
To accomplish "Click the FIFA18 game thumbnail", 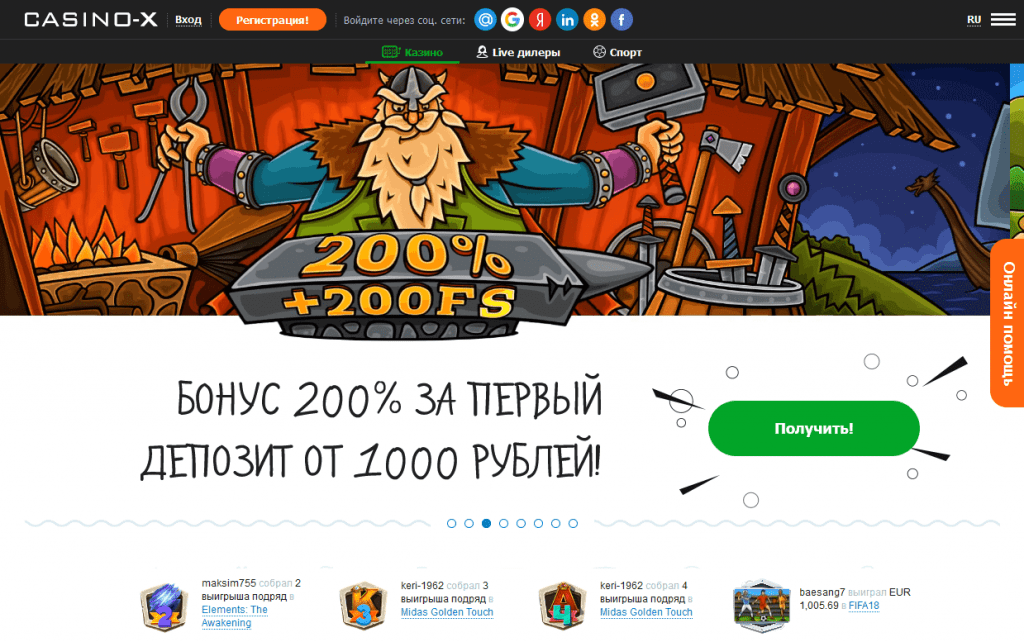I will pos(761,605).
